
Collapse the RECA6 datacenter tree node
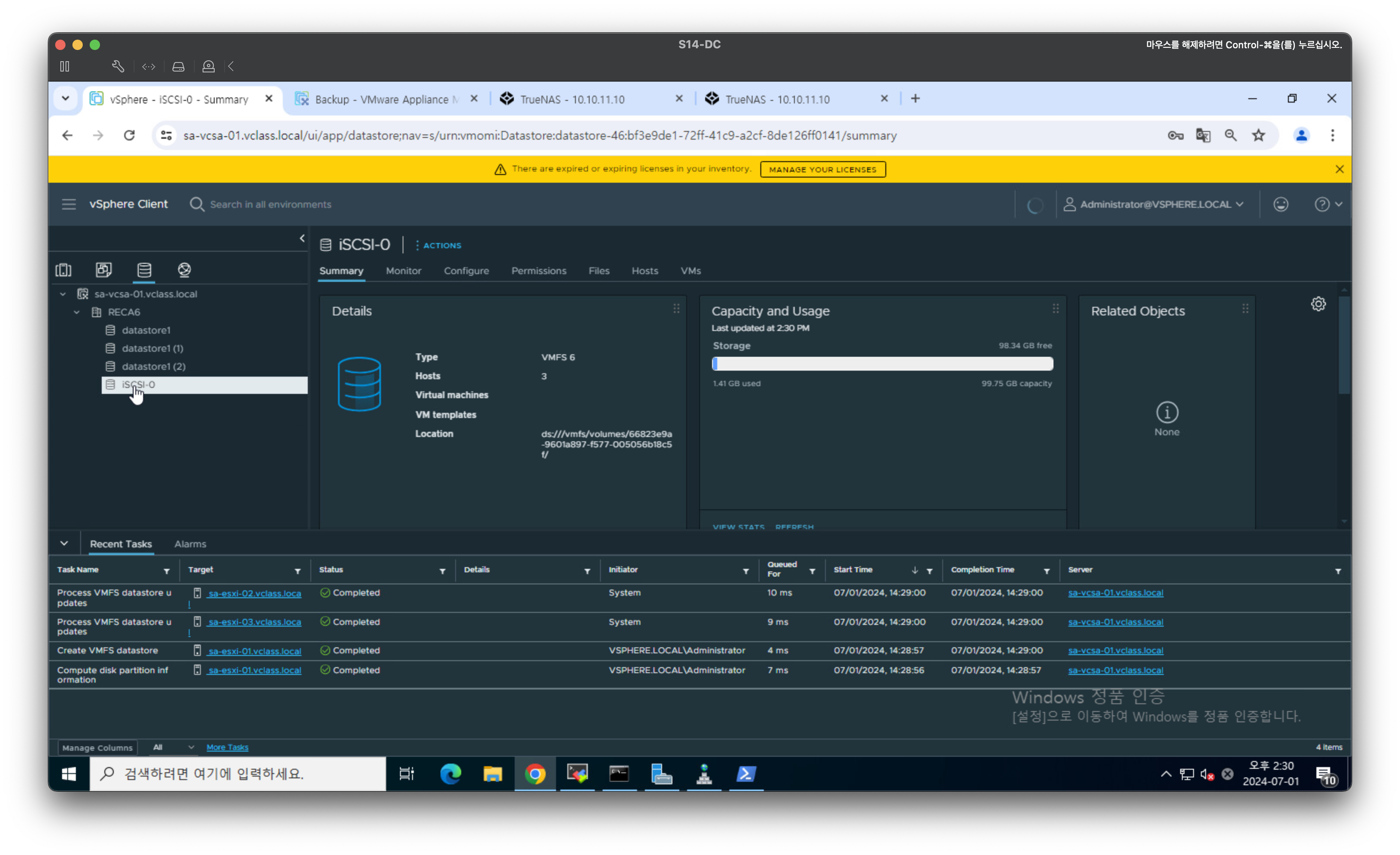pyautogui.click(x=77, y=312)
